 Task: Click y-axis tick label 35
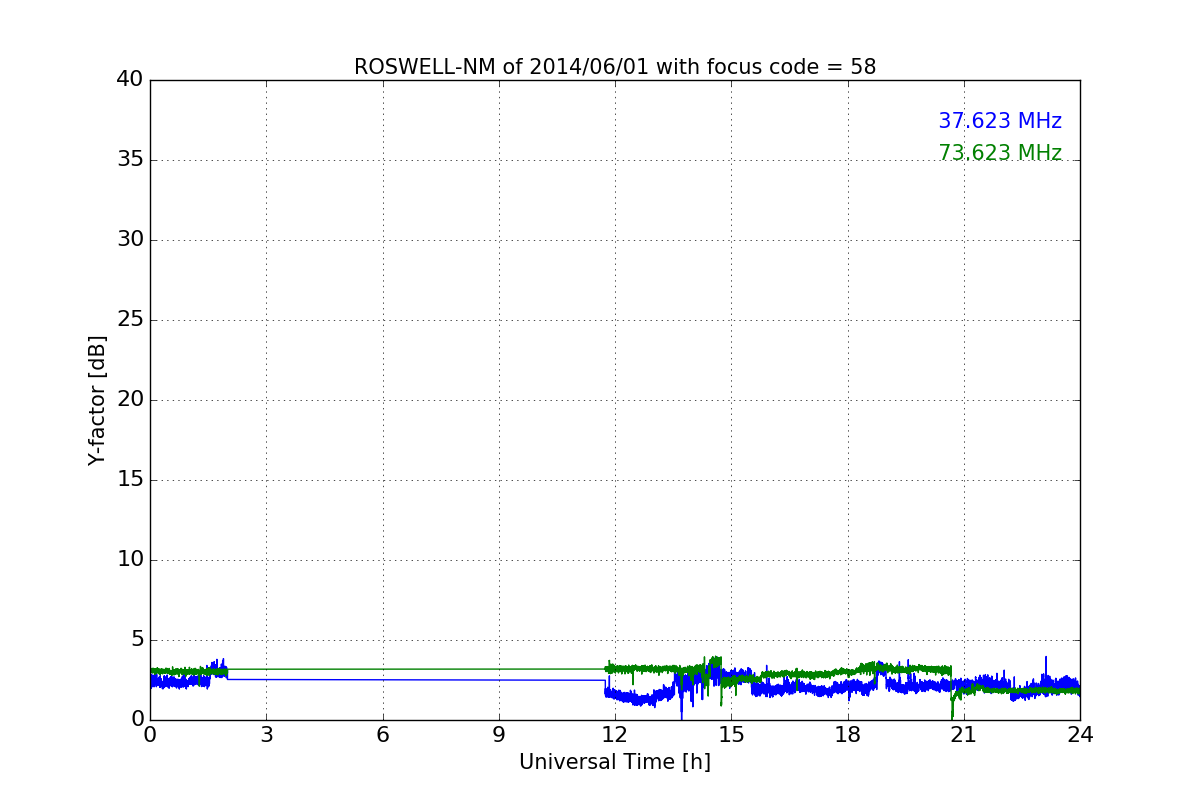click(x=130, y=160)
